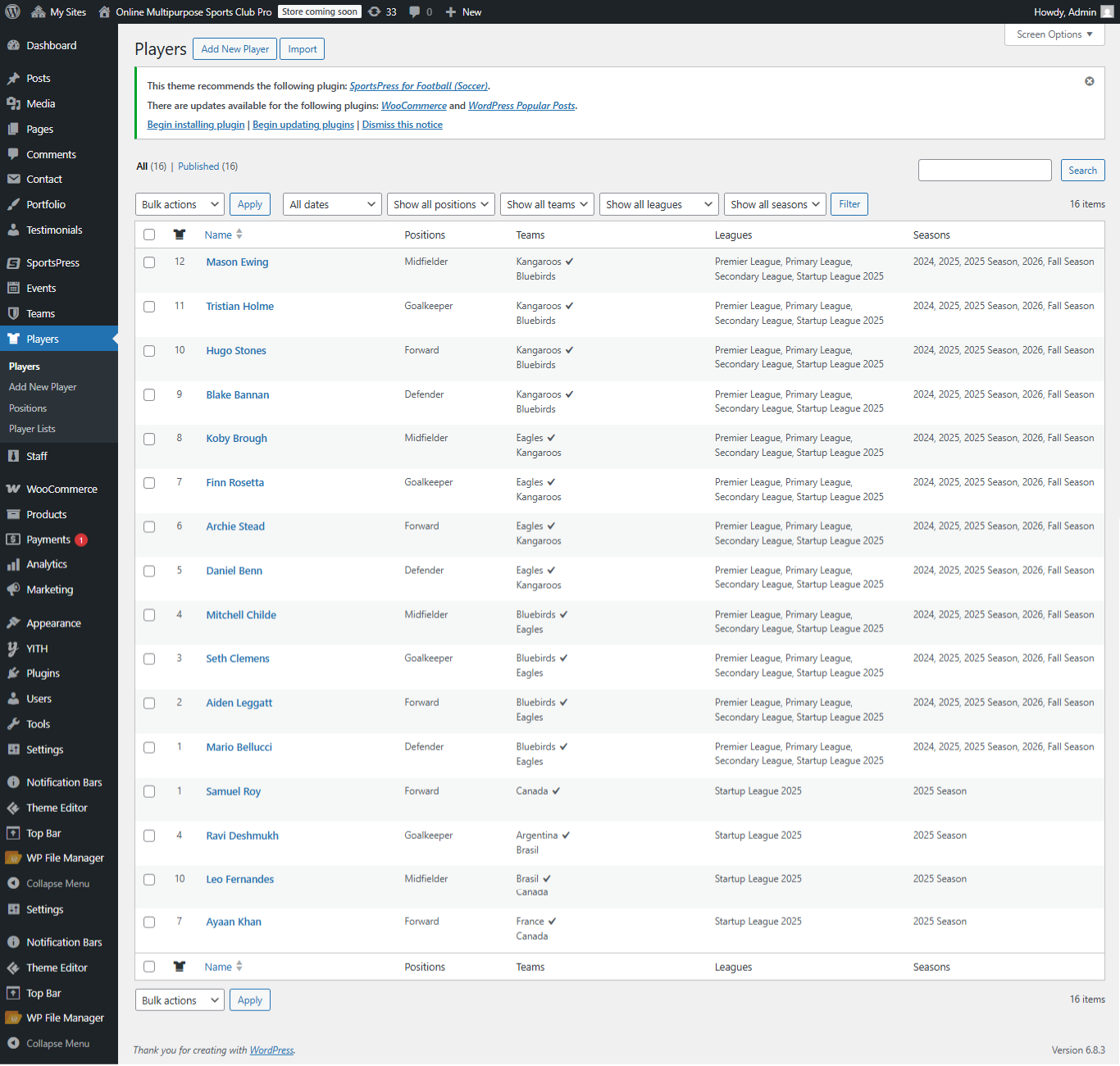Open the top Bulk actions dropdown
Viewport: 1120px width, 1066px height.
click(180, 204)
